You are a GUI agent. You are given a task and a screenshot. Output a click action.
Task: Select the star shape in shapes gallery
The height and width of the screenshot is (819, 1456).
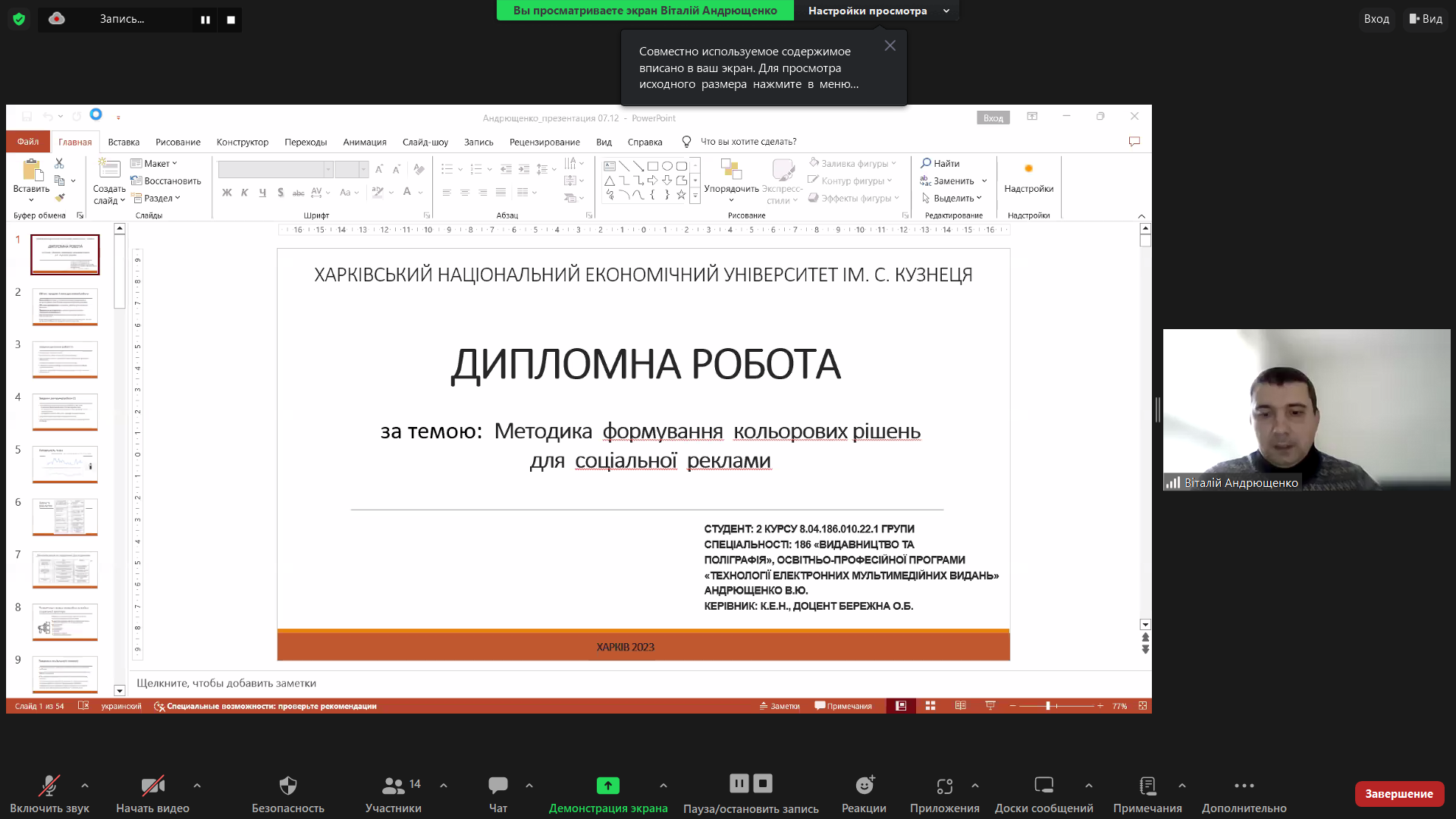point(681,195)
